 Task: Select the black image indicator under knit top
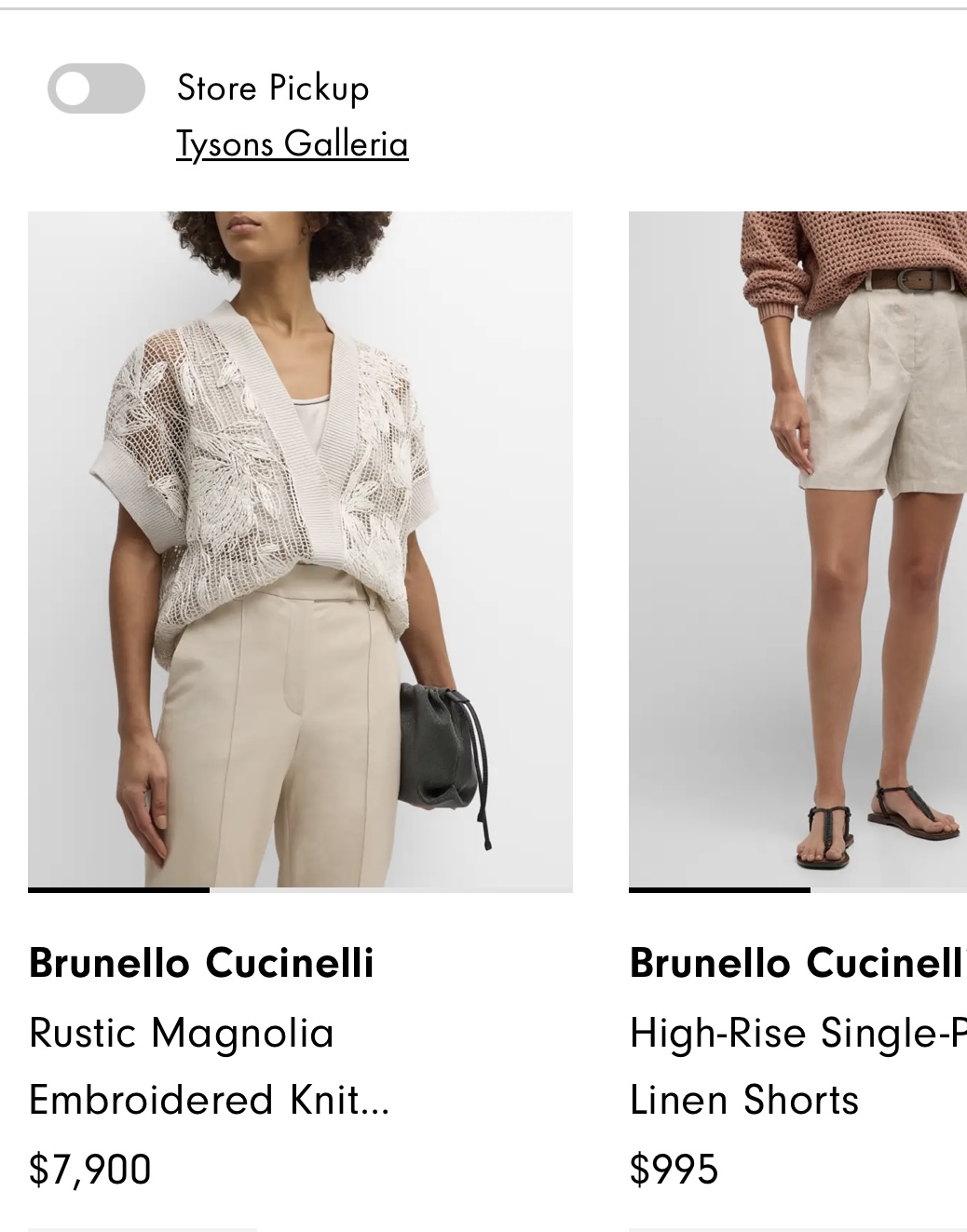pos(118,890)
